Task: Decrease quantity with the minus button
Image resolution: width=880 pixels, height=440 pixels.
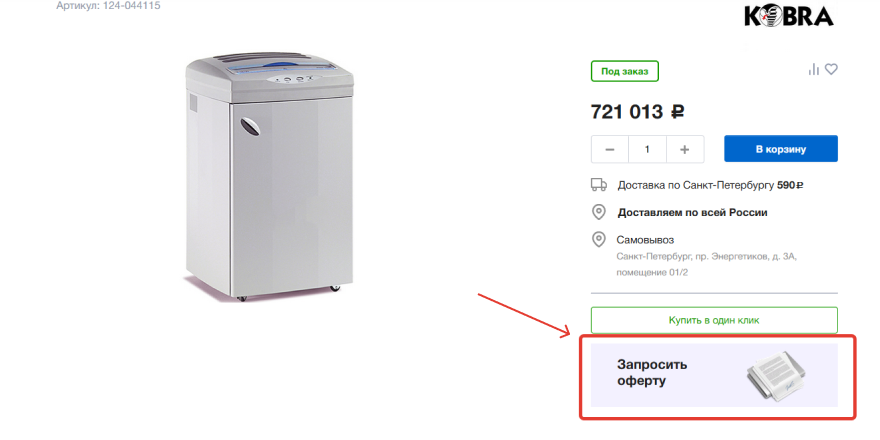Action: (609, 149)
